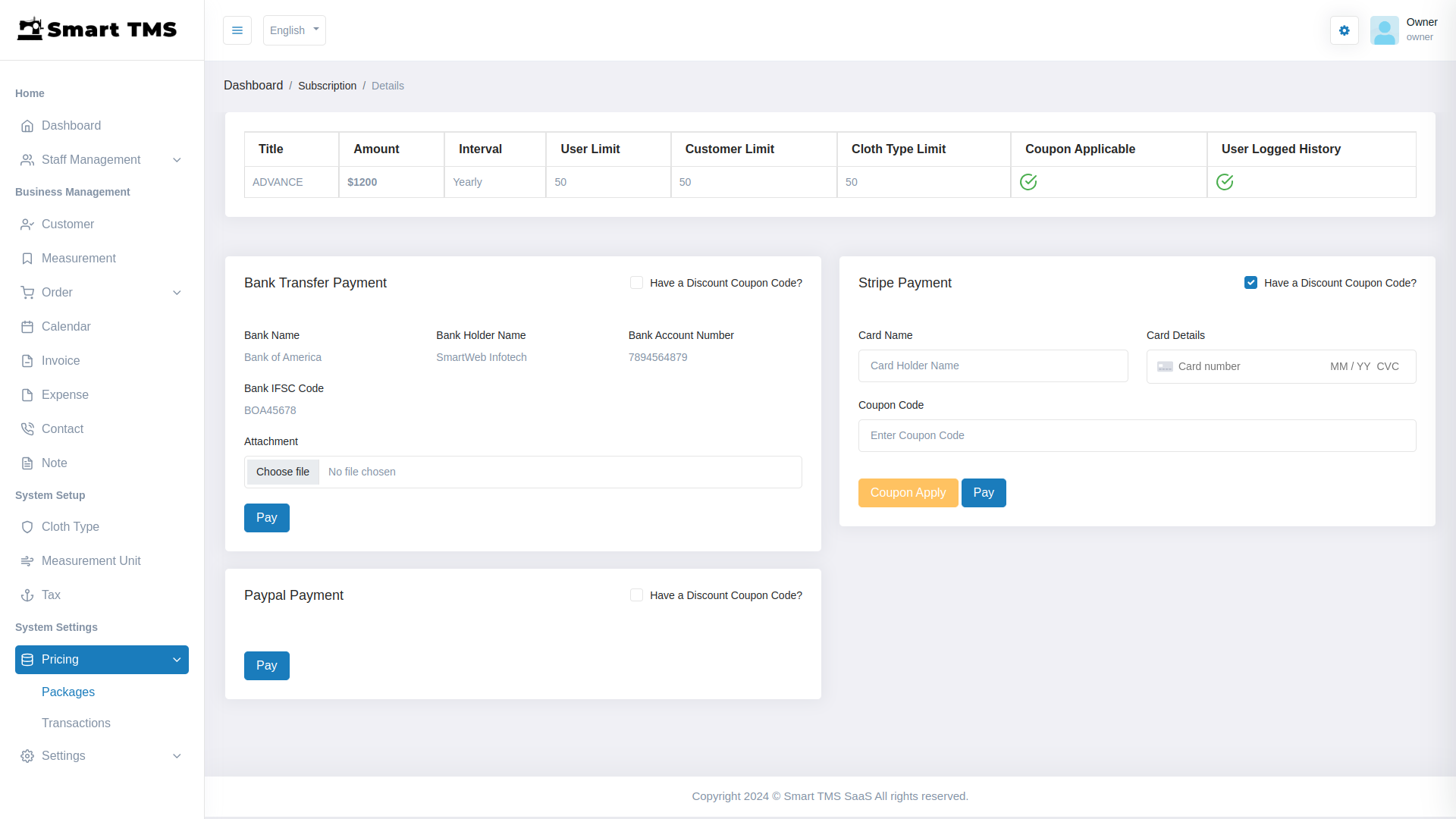Go to Dashboard via the breadcrumb
The width and height of the screenshot is (1456, 819).
pos(253,85)
